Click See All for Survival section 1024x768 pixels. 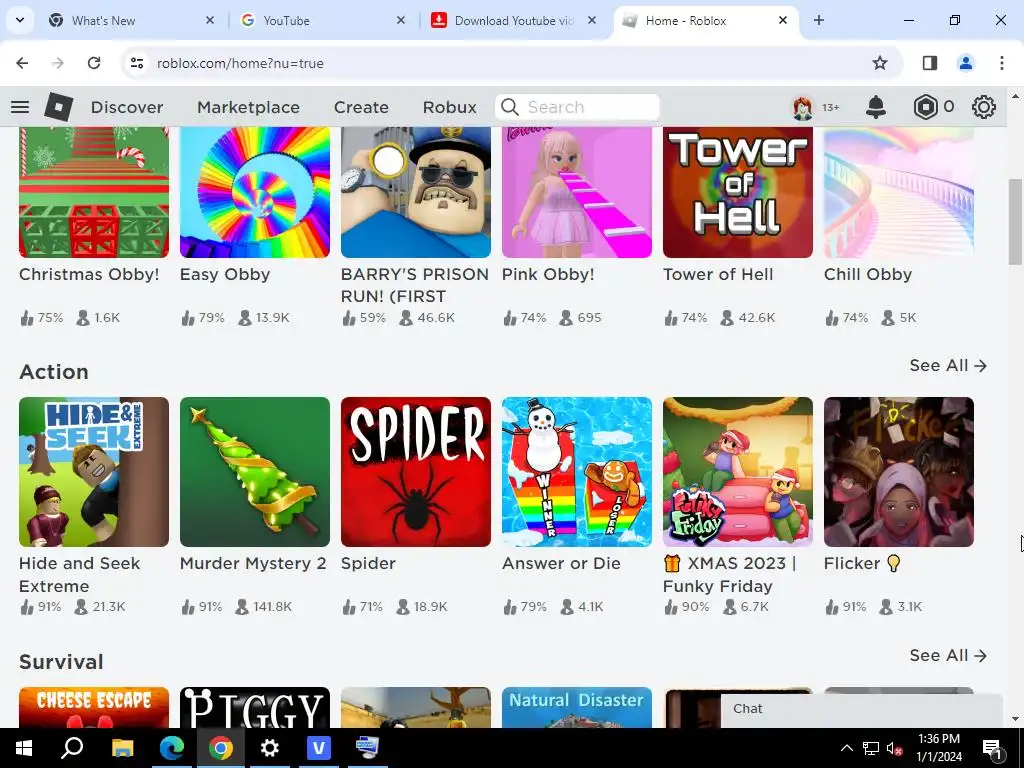pos(948,655)
